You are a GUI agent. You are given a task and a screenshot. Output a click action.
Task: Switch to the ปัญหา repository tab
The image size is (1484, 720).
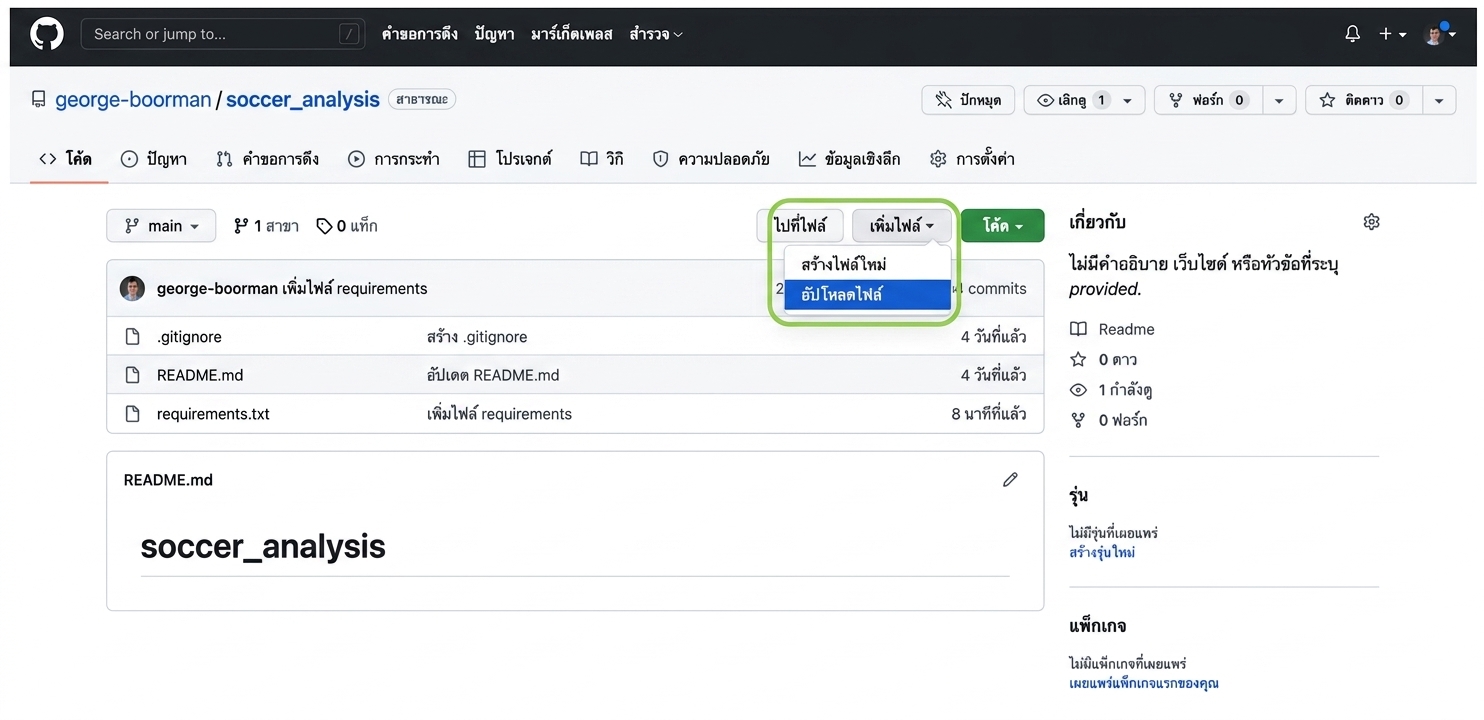[x=154, y=159]
